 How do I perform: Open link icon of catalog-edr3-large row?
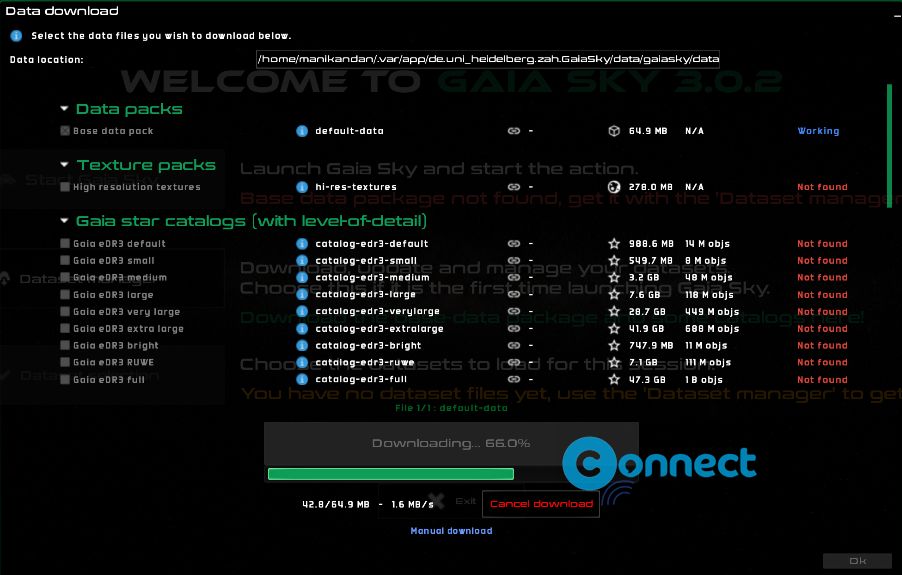pos(514,294)
